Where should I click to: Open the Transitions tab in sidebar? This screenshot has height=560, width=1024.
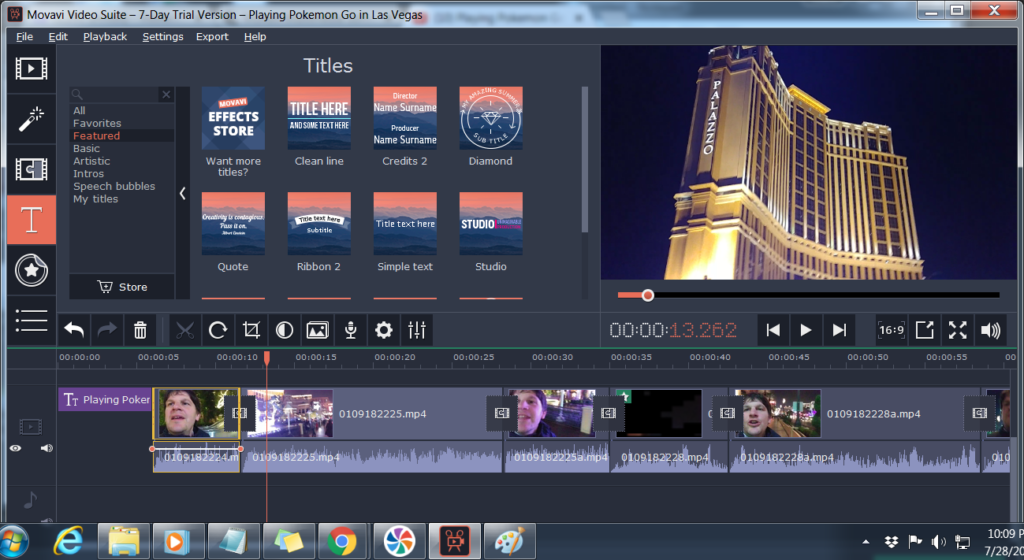pos(31,169)
